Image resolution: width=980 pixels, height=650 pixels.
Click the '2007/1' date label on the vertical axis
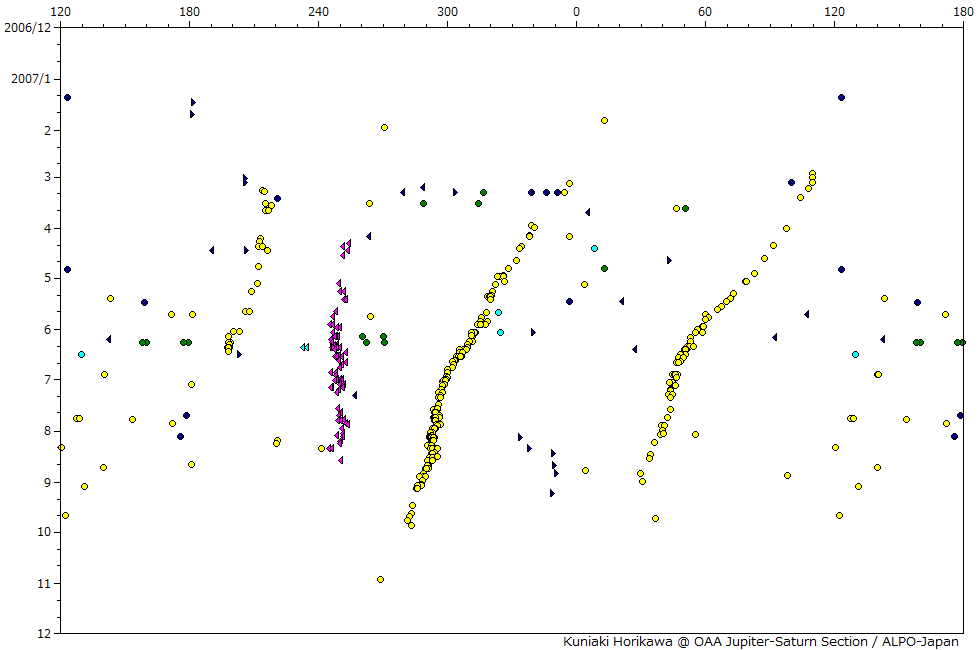(31, 79)
